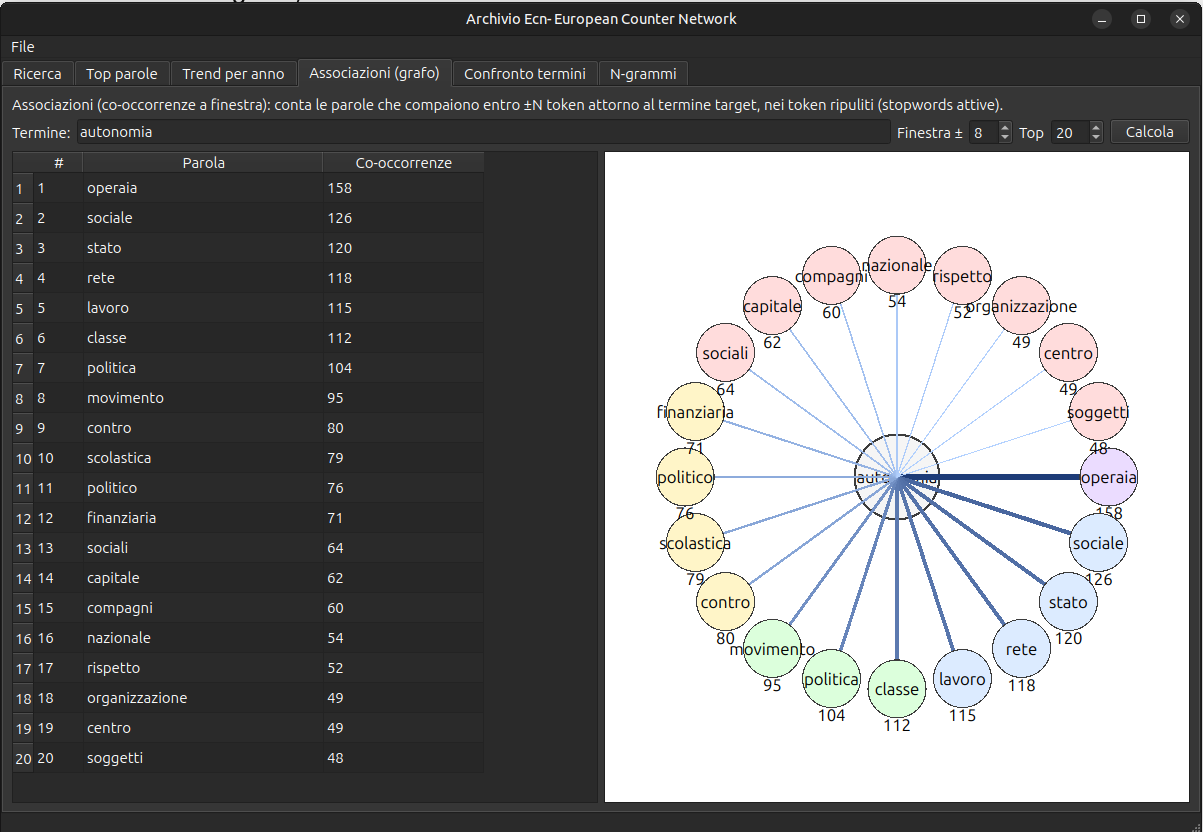Select the 'capitale' graph node
The height and width of the screenshot is (832, 1203).
tap(772, 306)
